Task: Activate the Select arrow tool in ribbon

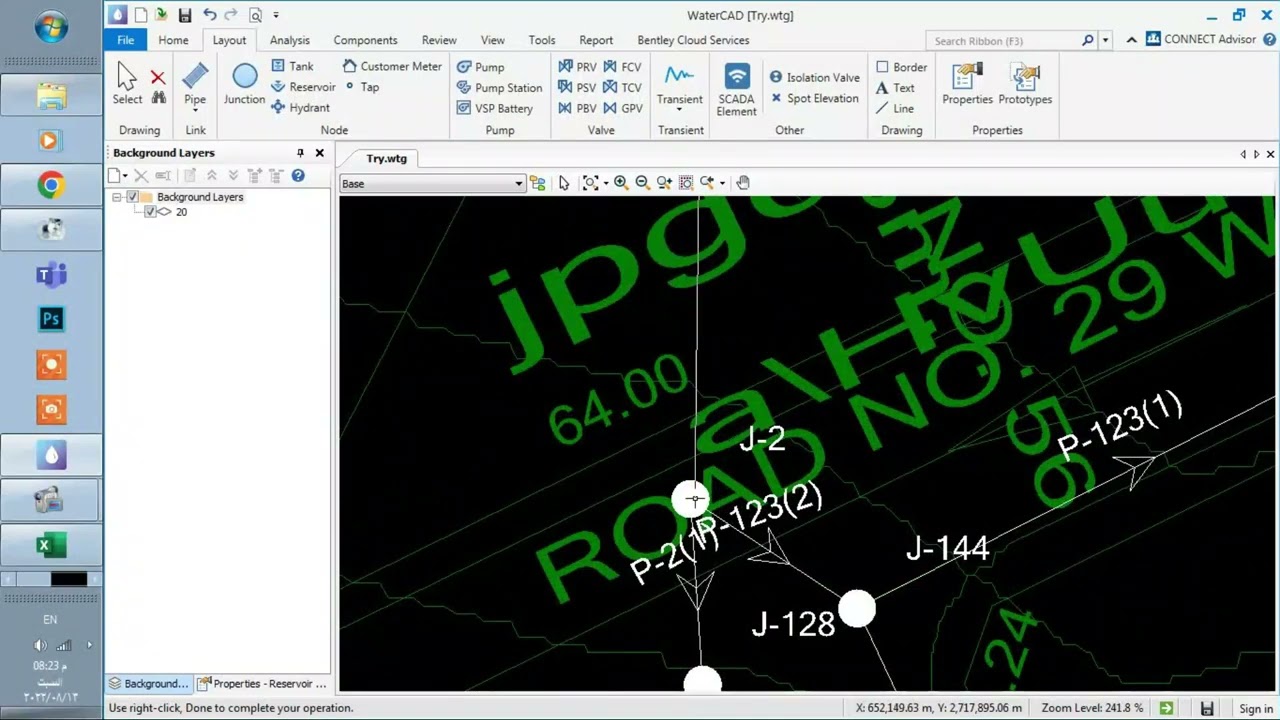Action: (x=127, y=84)
